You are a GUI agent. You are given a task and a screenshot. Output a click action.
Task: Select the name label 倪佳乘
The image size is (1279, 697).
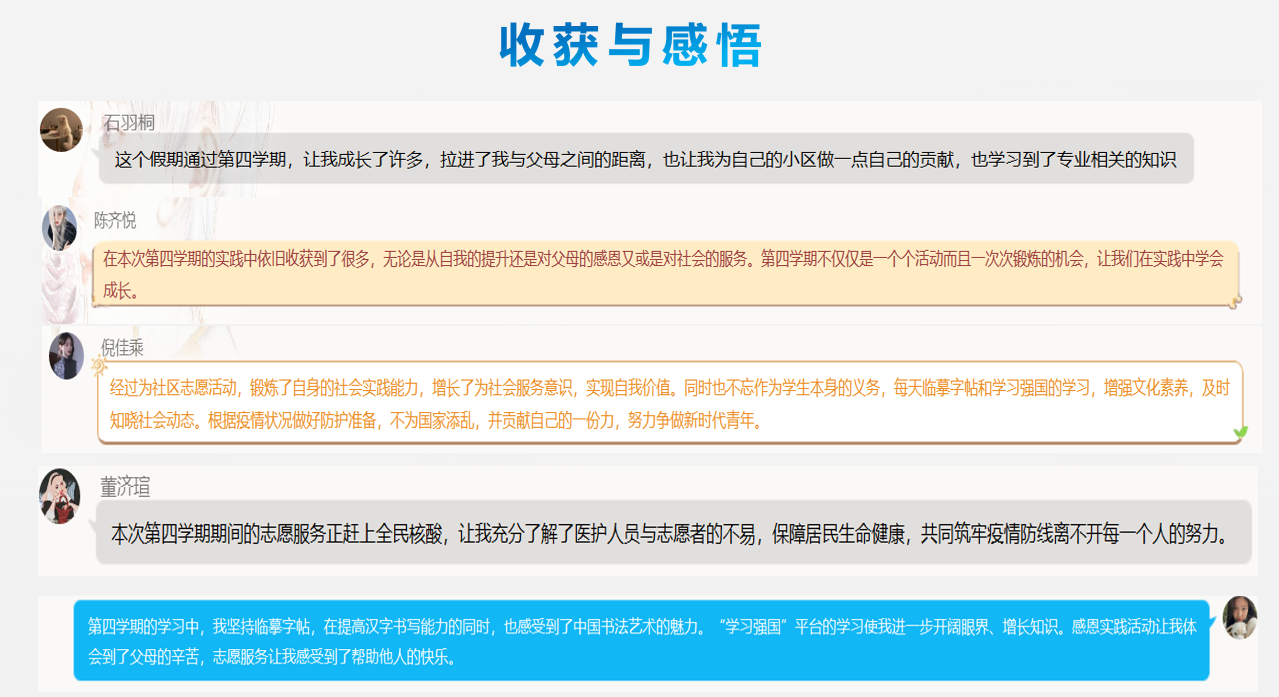(x=122, y=347)
